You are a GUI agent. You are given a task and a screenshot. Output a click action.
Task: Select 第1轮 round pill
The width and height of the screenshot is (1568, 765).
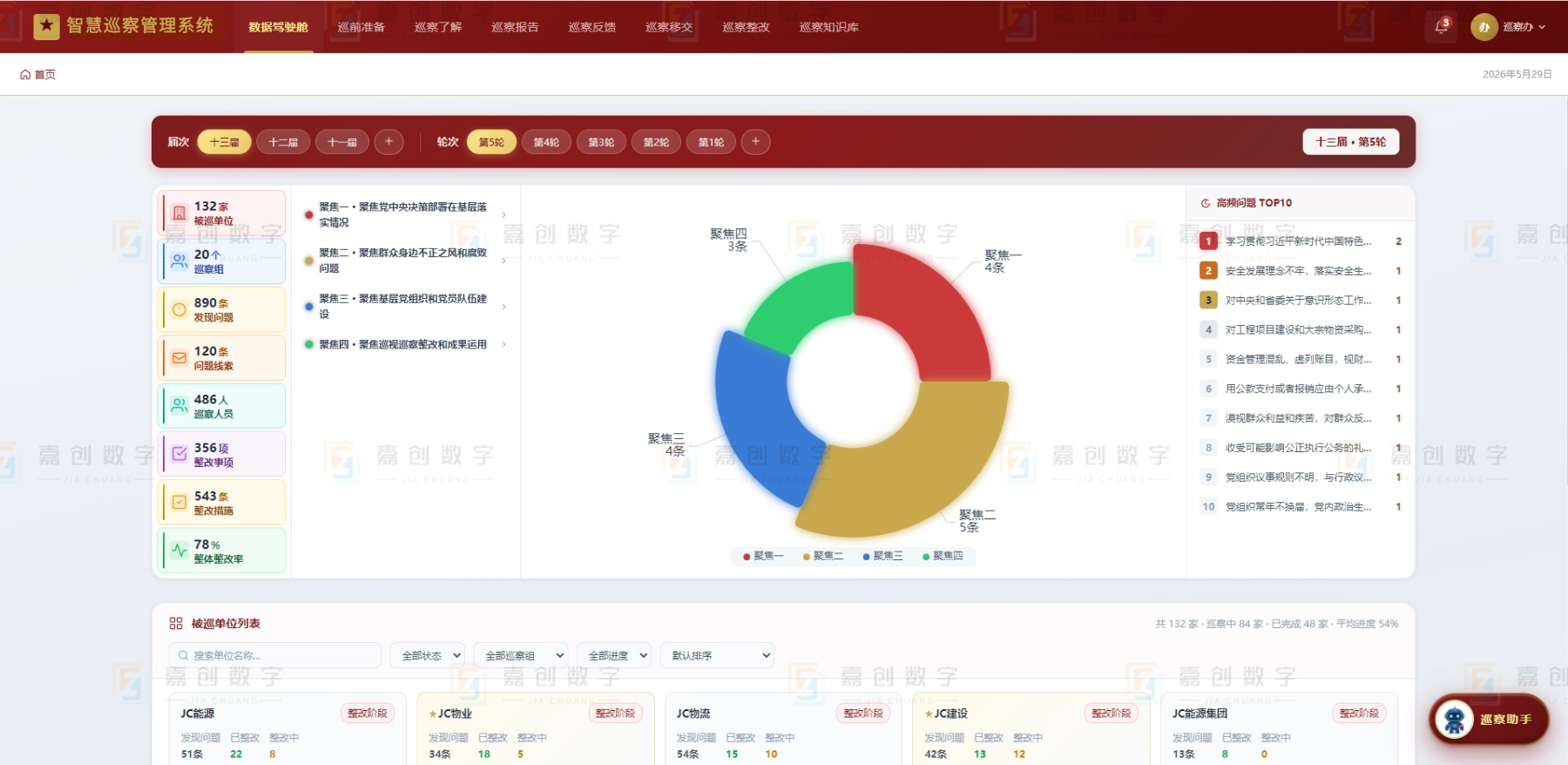point(711,142)
